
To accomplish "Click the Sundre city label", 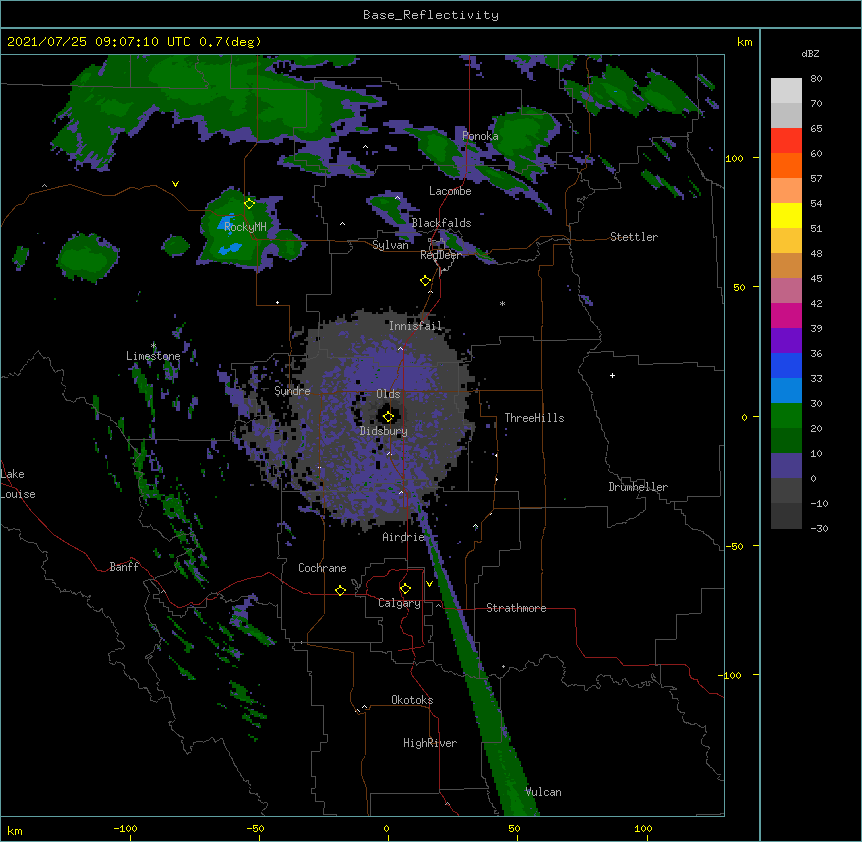I will point(292,391).
